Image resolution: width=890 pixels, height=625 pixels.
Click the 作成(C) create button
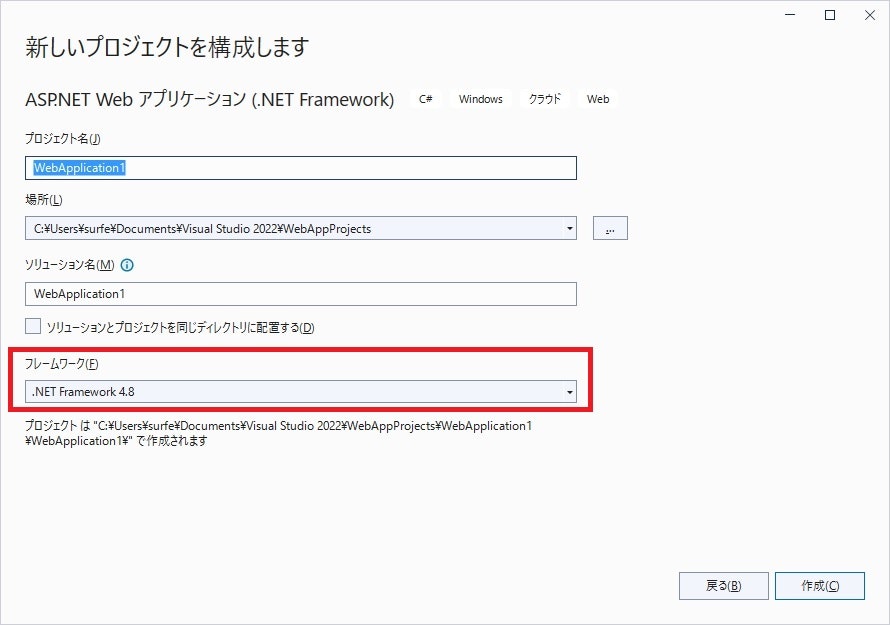pyautogui.click(x=820, y=586)
